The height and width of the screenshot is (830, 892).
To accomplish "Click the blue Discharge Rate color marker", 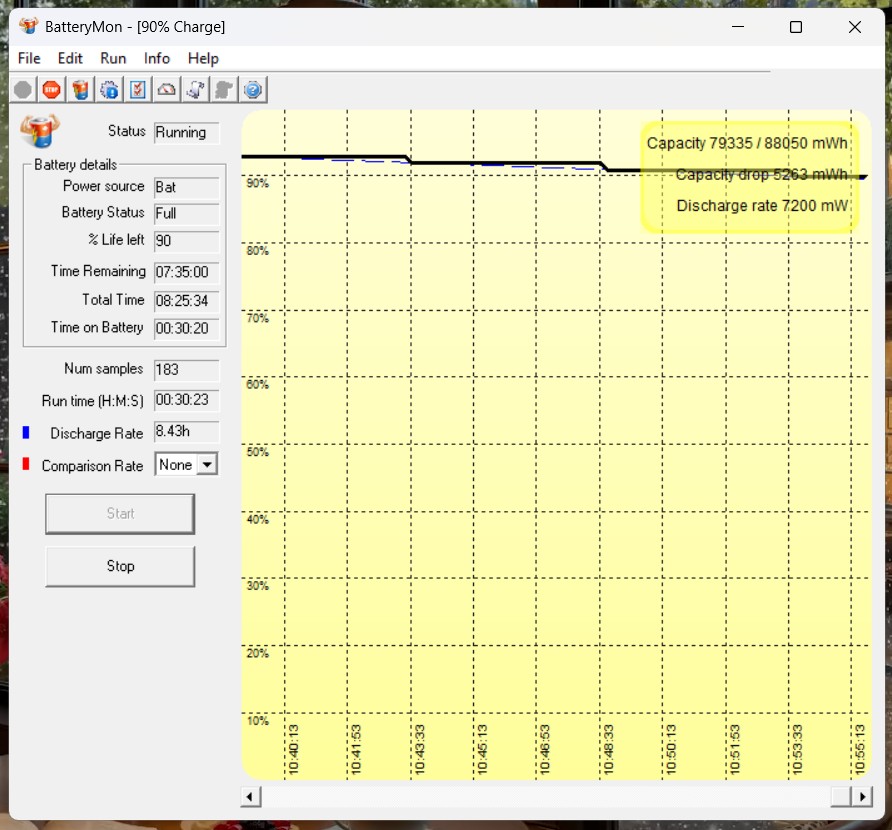I will tap(26, 432).
